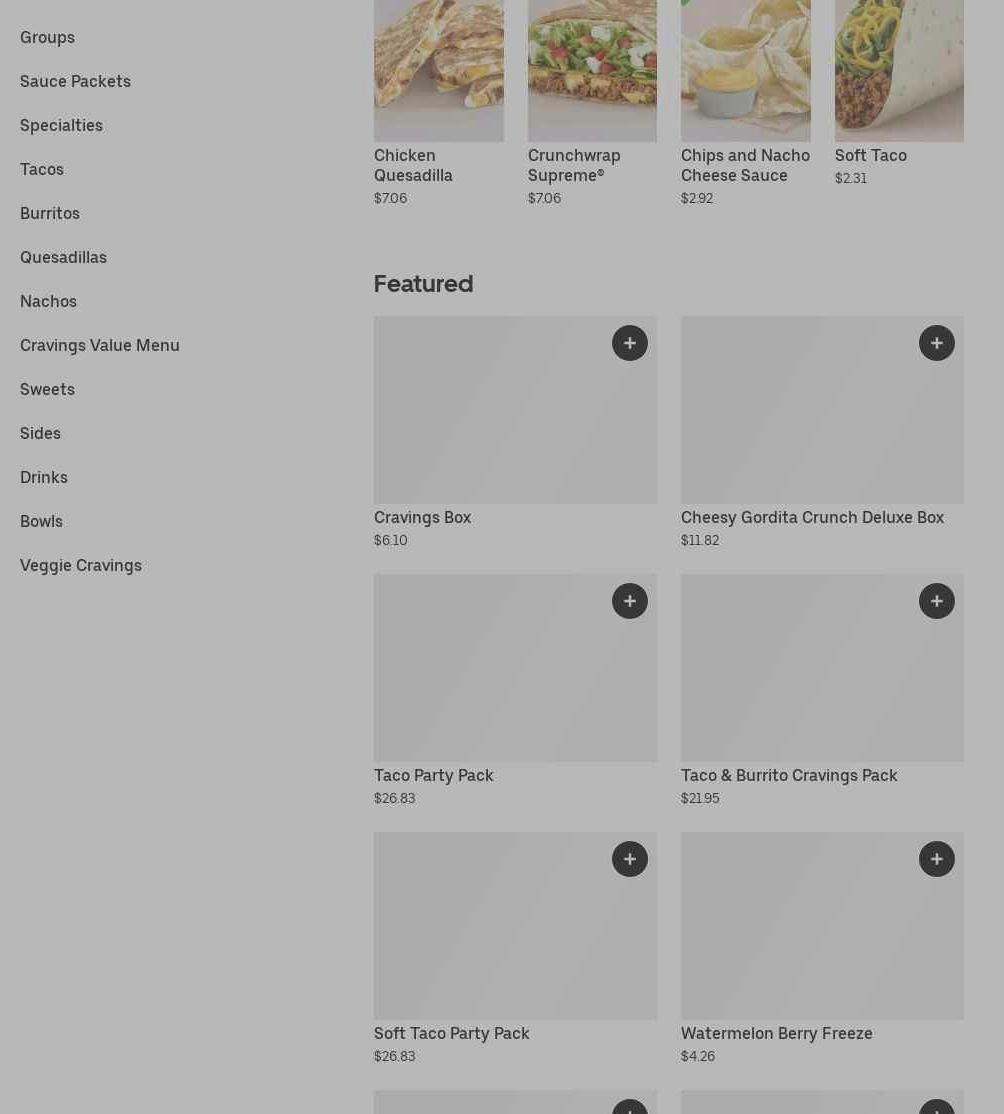The width and height of the screenshot is (1004, 1114).
Task: Go to Burritos category in sidebar
Action: [50, 213]
